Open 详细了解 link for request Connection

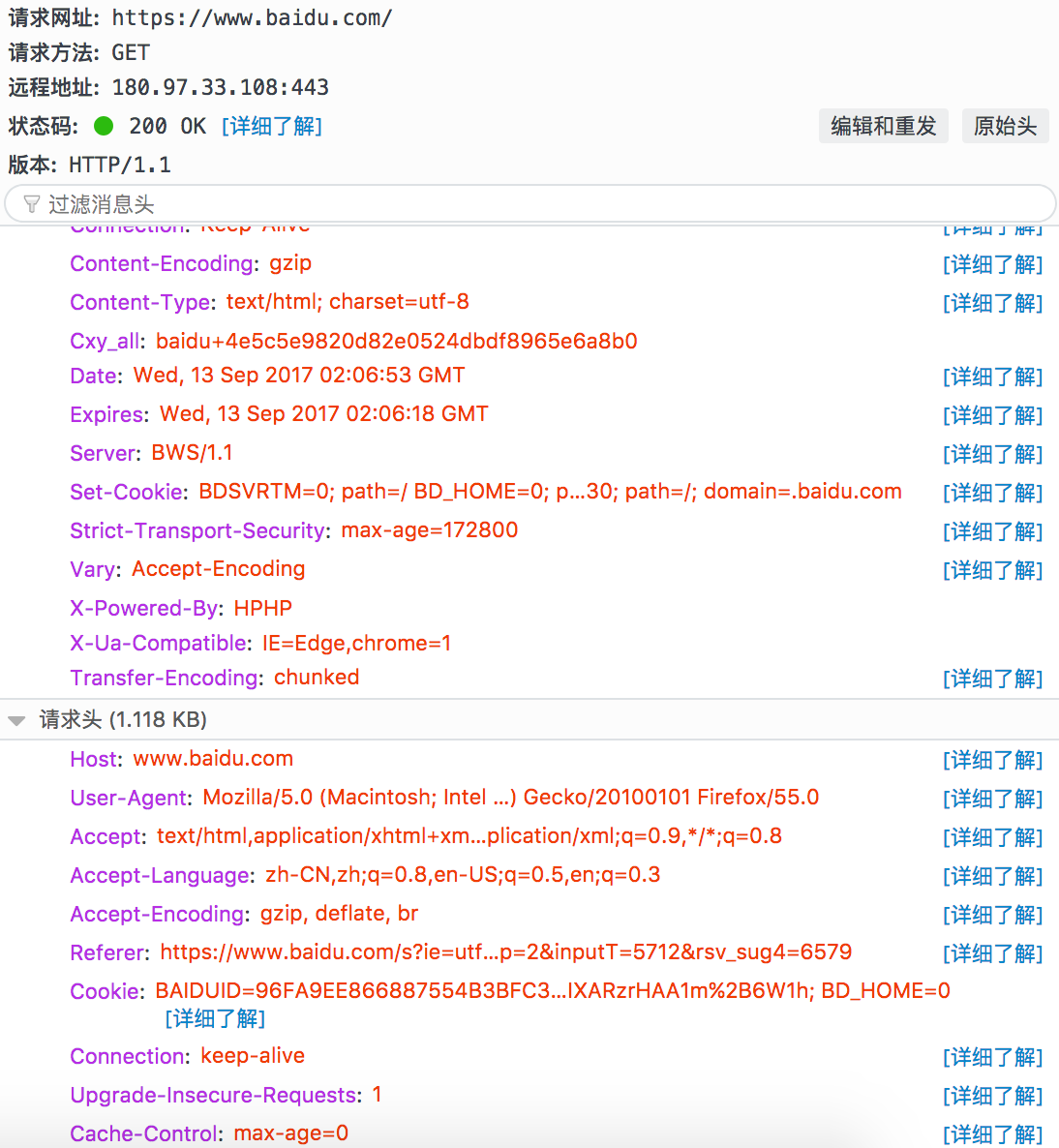[992, 1057]
